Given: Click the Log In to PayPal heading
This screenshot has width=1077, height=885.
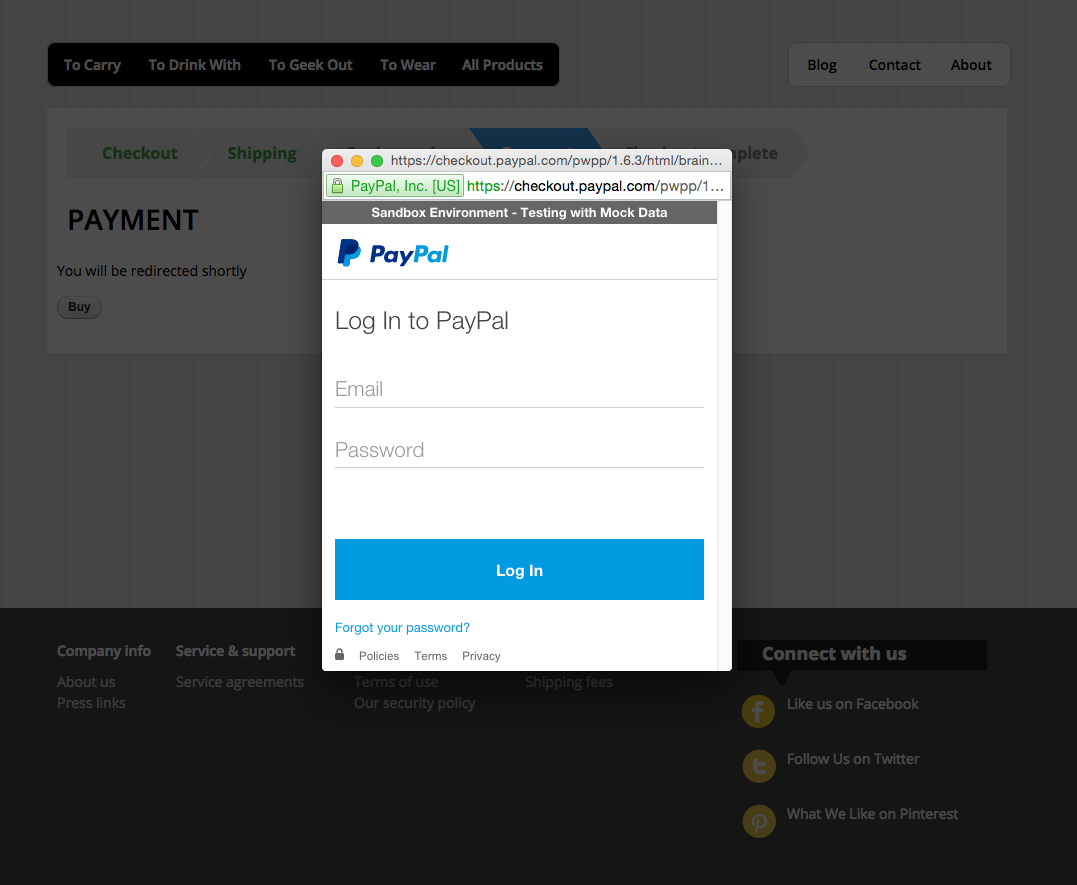Looking at the screenshot, I should [422, 321].
